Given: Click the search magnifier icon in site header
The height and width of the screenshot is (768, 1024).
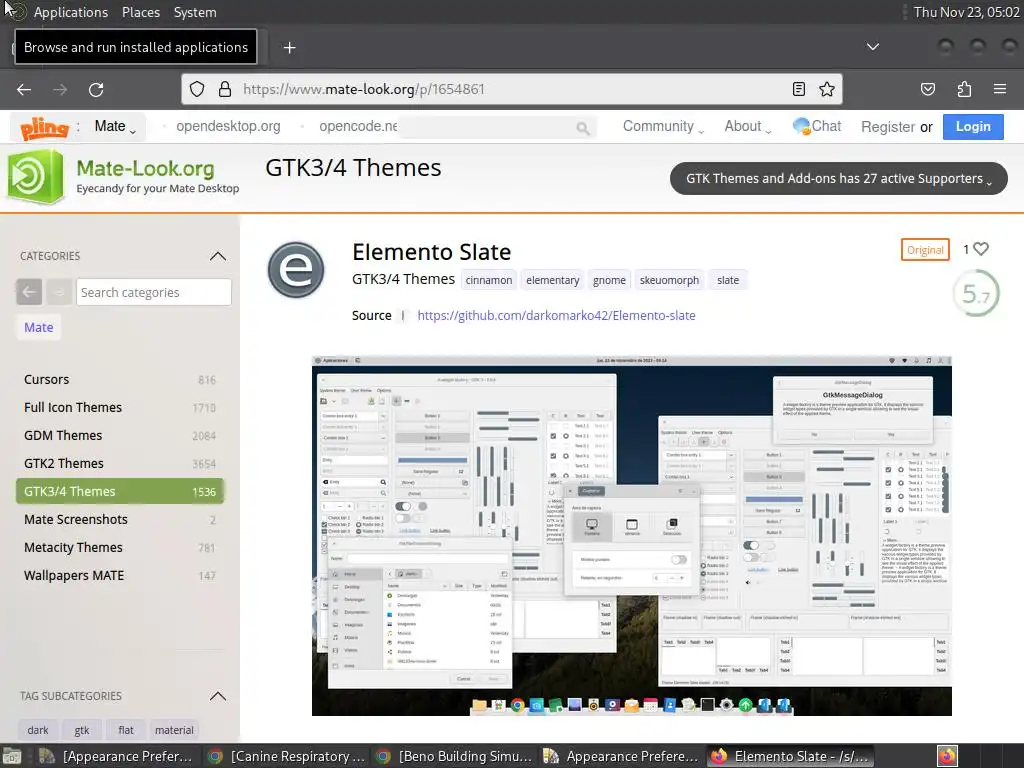Looking at the screenshot, I should [583, 128].
